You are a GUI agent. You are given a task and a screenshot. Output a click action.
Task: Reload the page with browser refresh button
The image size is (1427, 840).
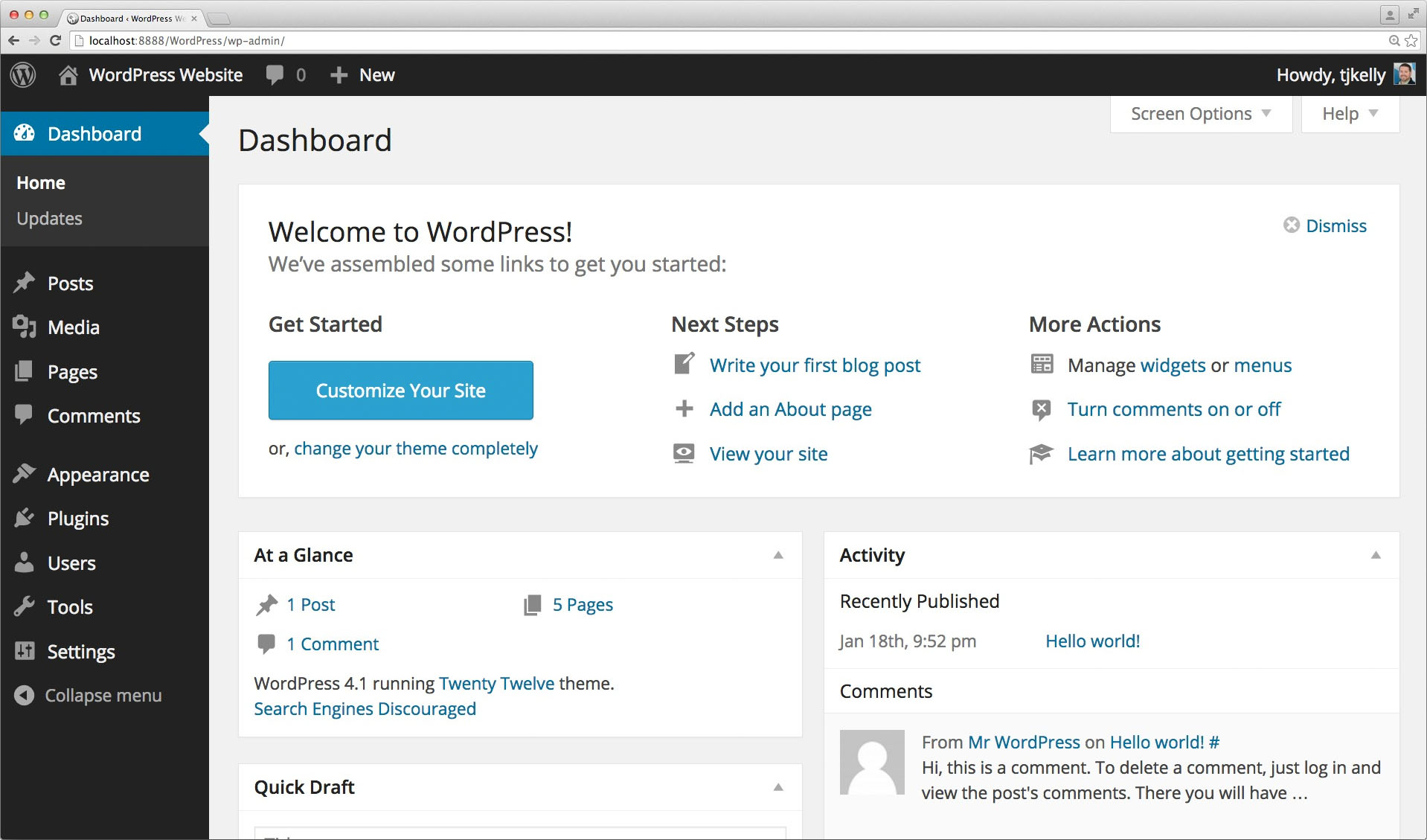click(54, 40)
